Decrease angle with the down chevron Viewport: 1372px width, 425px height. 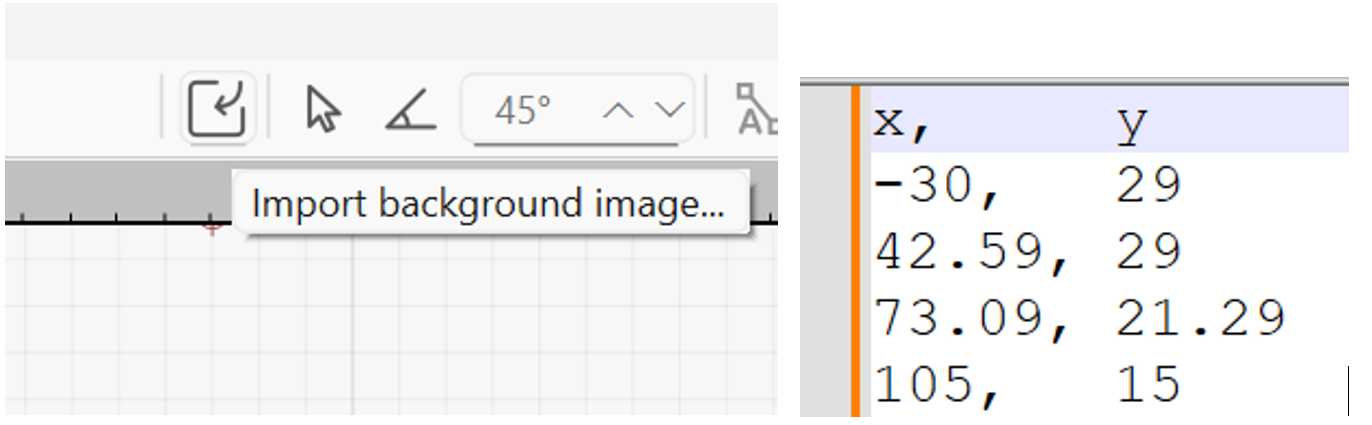[669, 109]
